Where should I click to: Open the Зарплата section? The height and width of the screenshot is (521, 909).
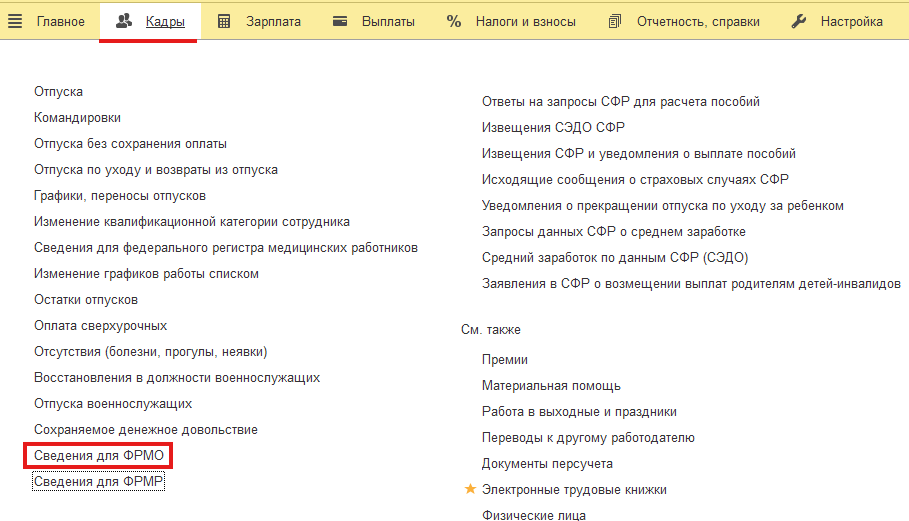coord(273,21)
